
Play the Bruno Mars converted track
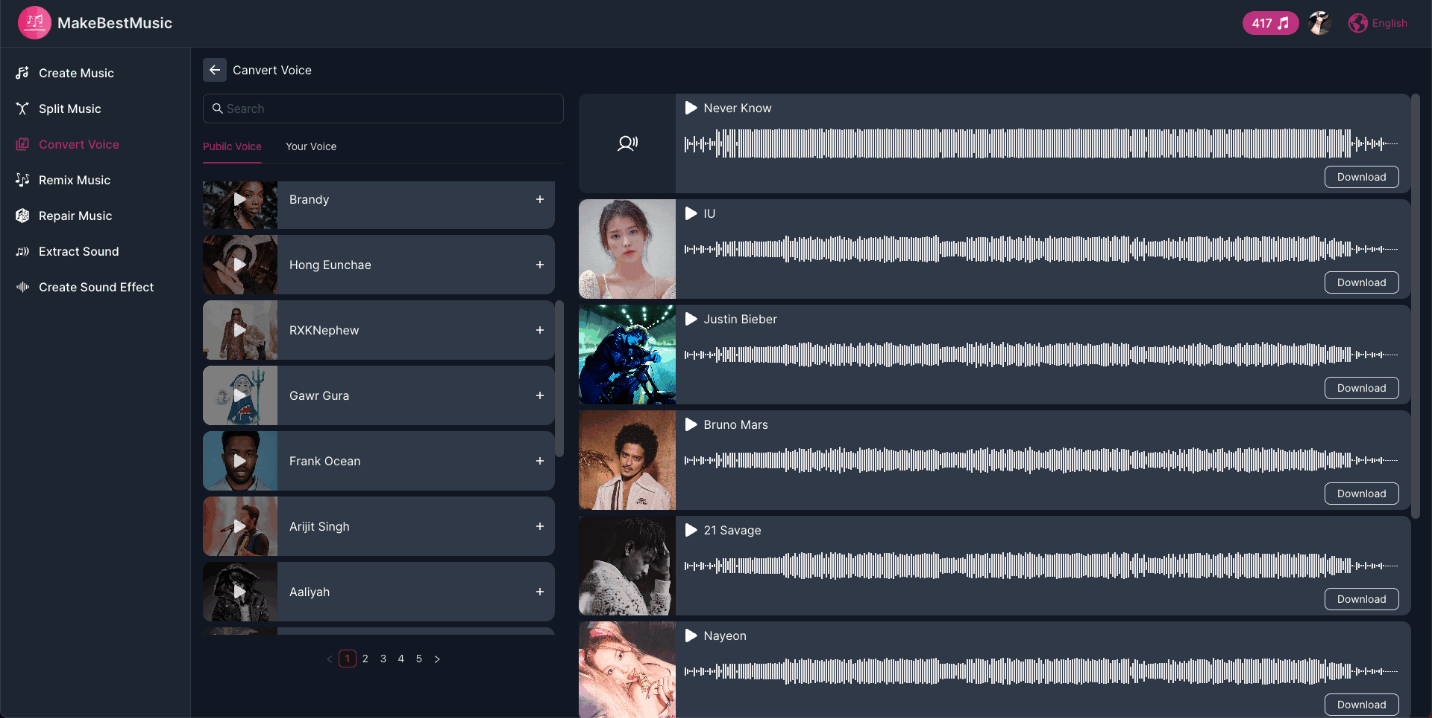pos(691,425)
